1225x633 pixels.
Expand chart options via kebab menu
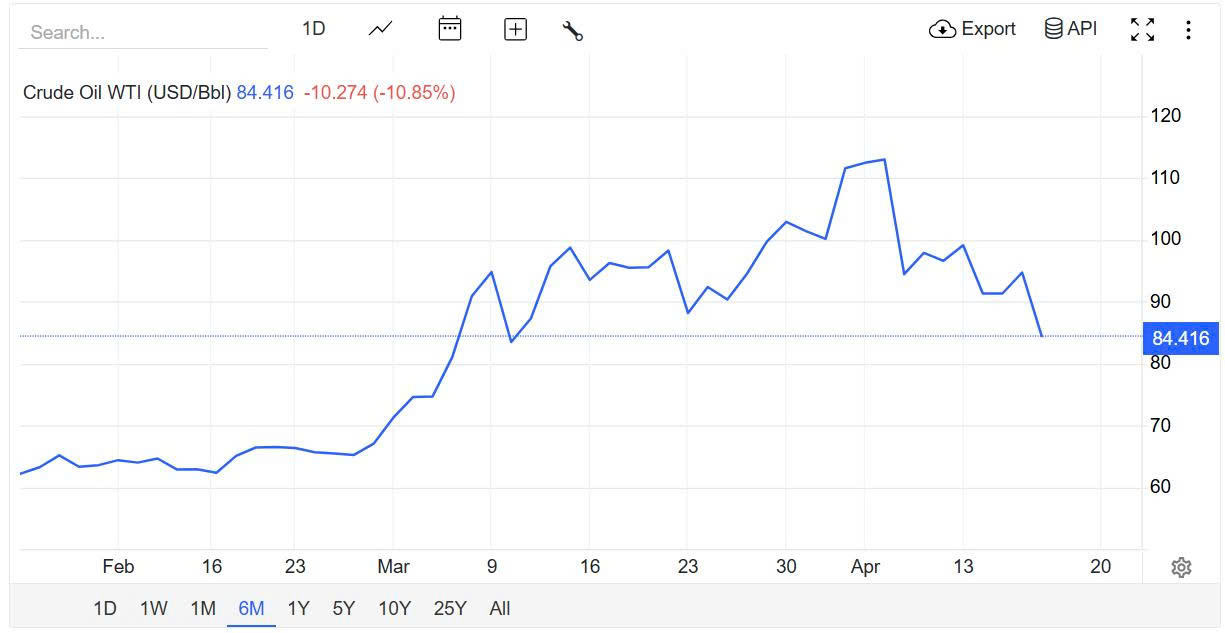click(x=1188, y=29)
